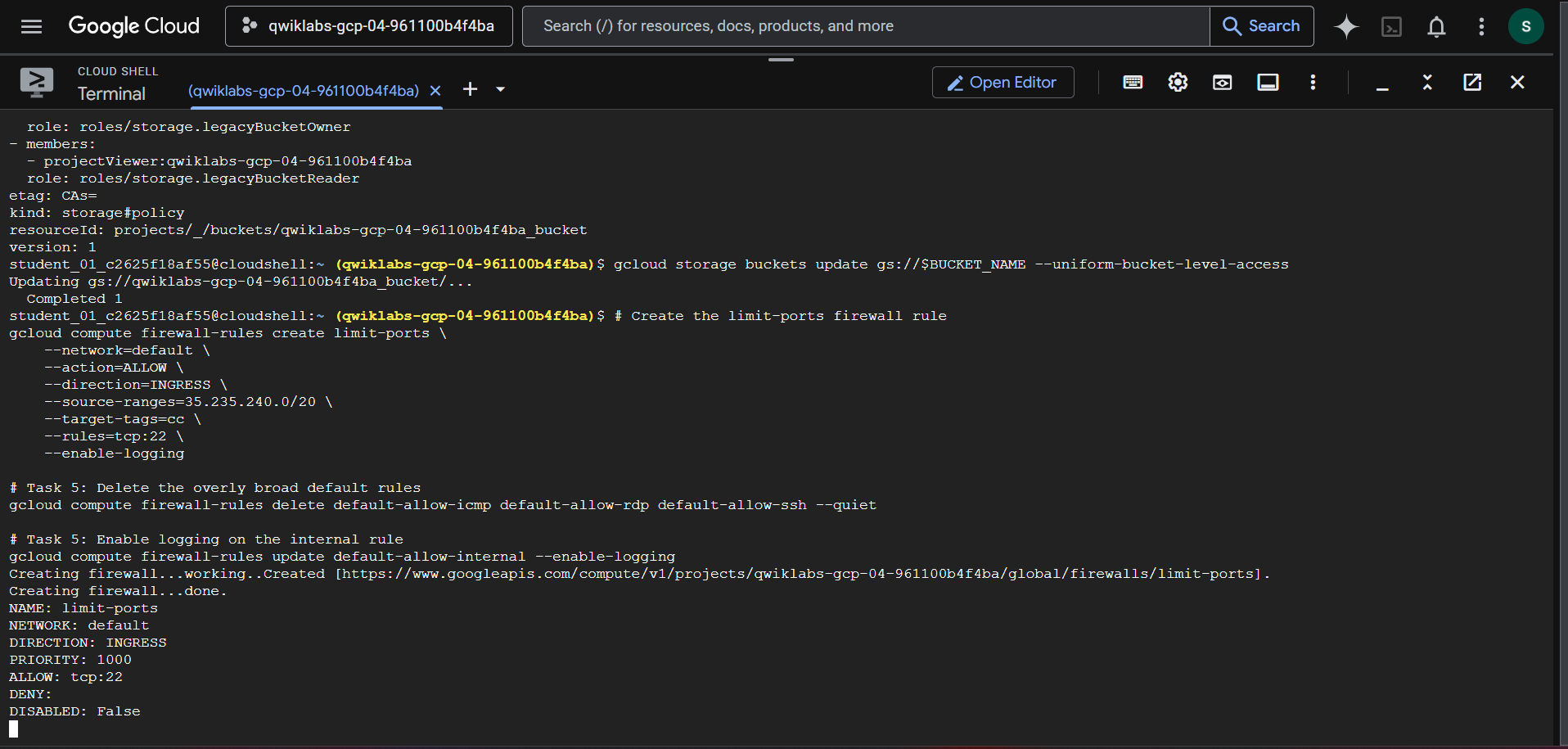
Task: Click the 'PRIORITY: 1000' output line
Action: (x=70, y=660)
